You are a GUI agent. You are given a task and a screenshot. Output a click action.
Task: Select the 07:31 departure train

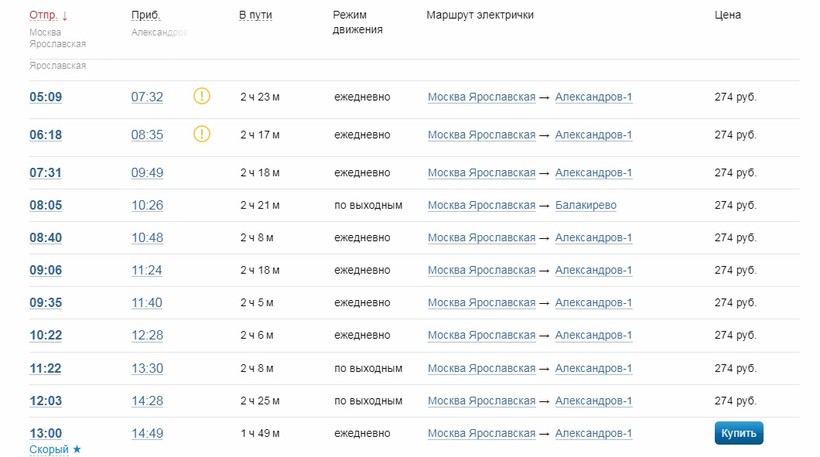pyautogui.click(x=46, y=173)
